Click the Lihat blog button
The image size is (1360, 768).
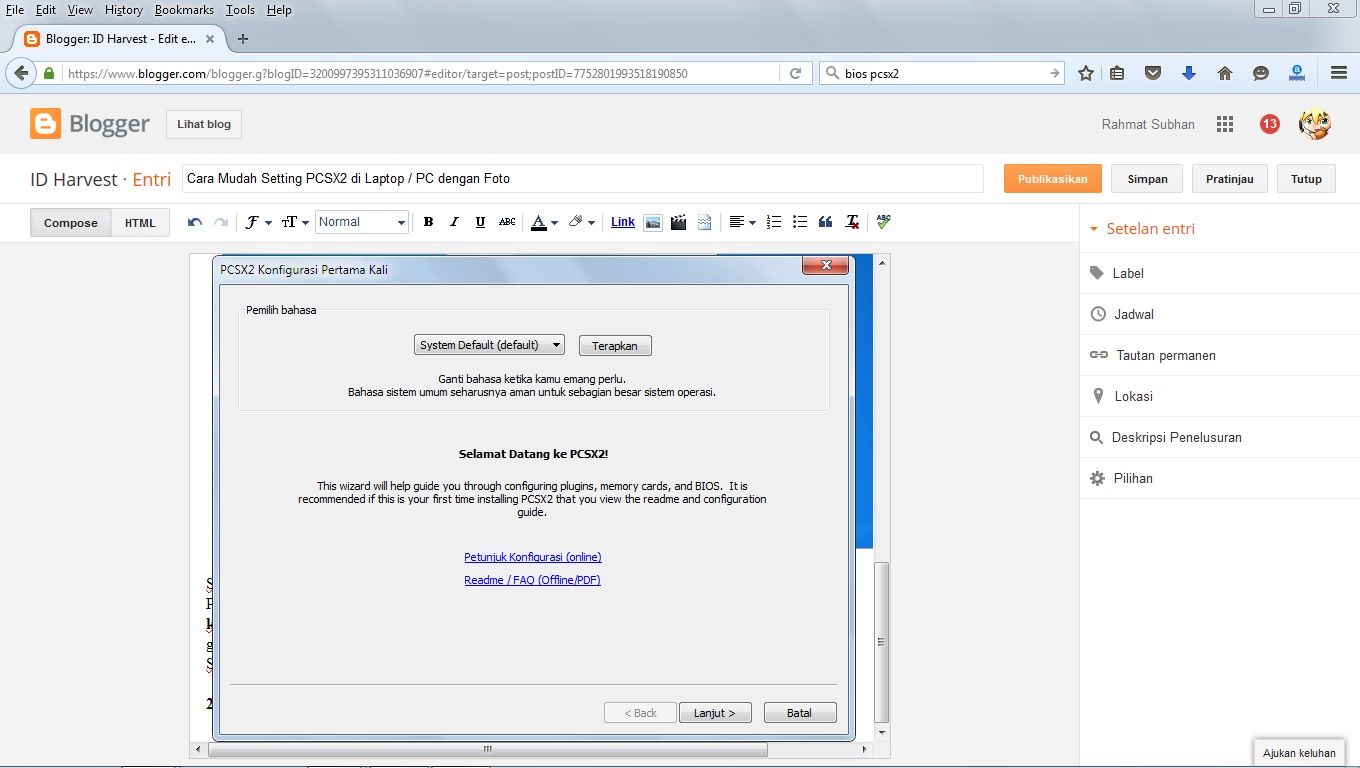(x=204, y=124)
